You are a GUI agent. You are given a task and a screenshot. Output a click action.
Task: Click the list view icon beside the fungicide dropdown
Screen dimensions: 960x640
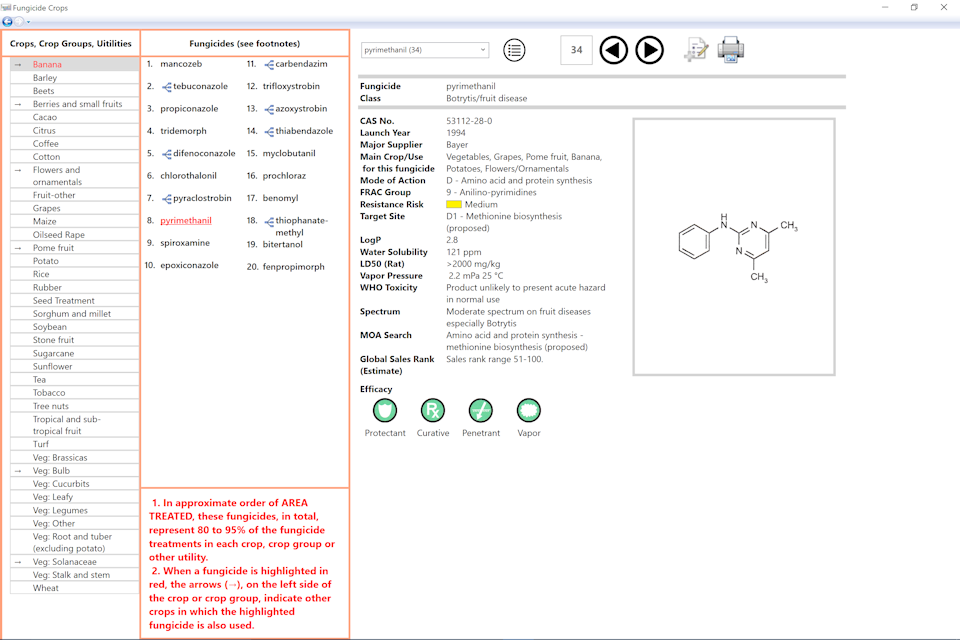514,49
